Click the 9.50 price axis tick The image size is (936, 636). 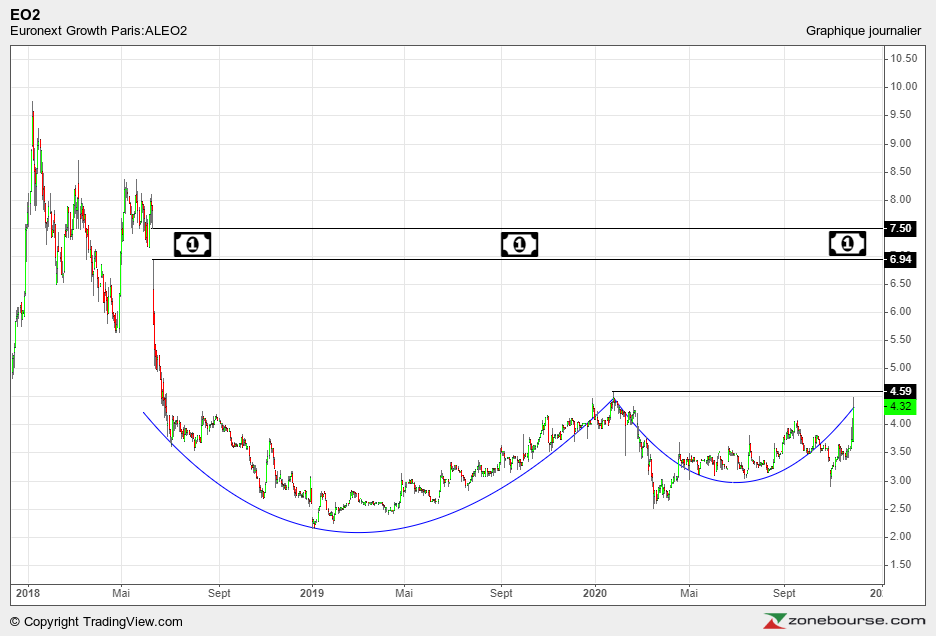901,115
